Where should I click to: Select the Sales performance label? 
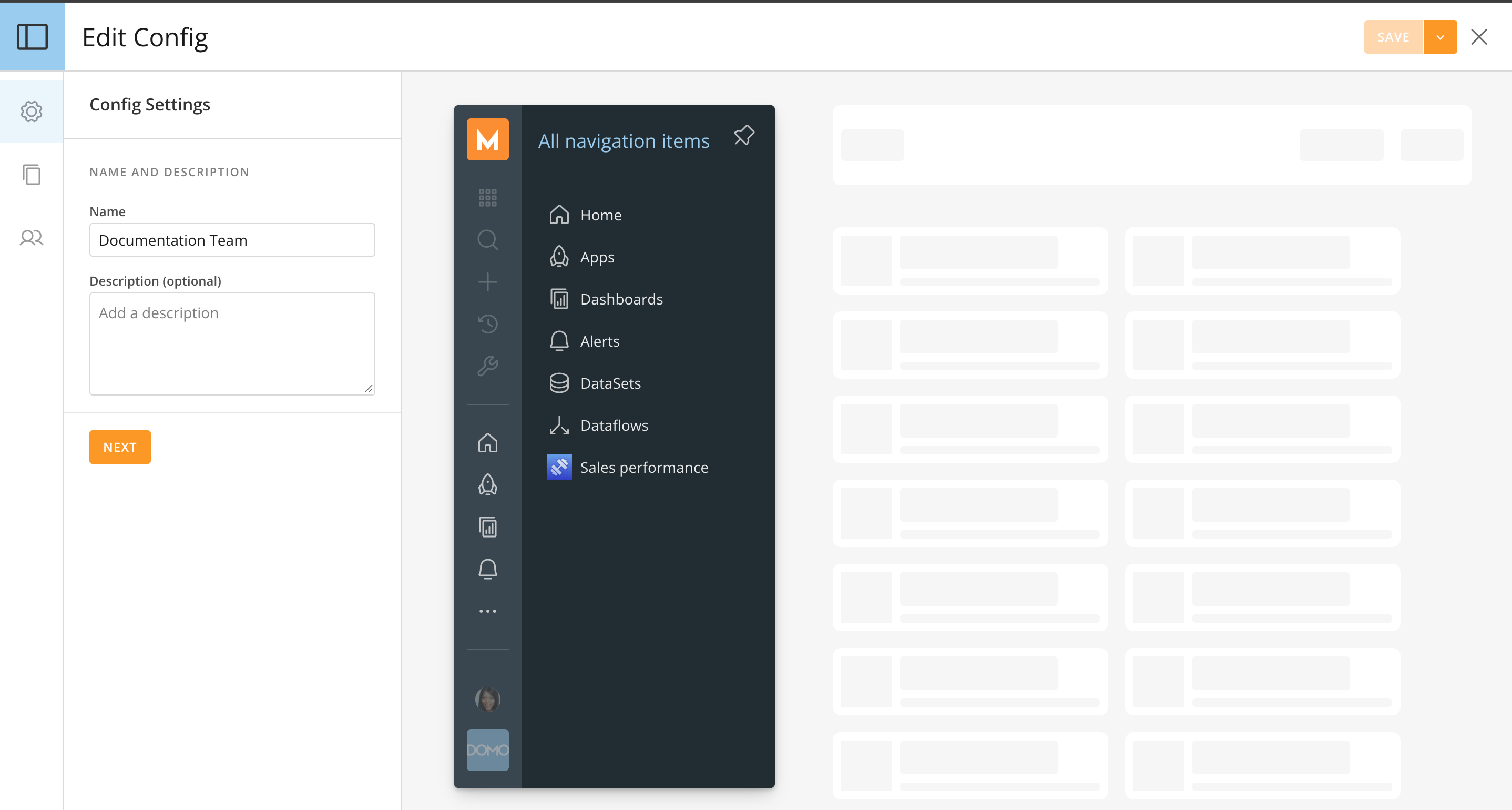pyautogui.click(x=644, y=468)
